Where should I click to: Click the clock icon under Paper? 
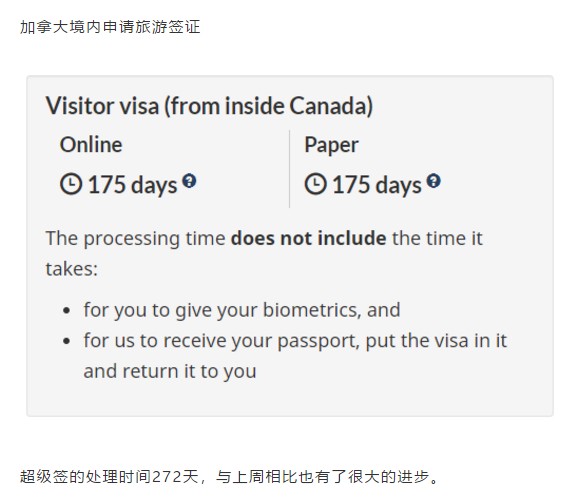(315, 184)
